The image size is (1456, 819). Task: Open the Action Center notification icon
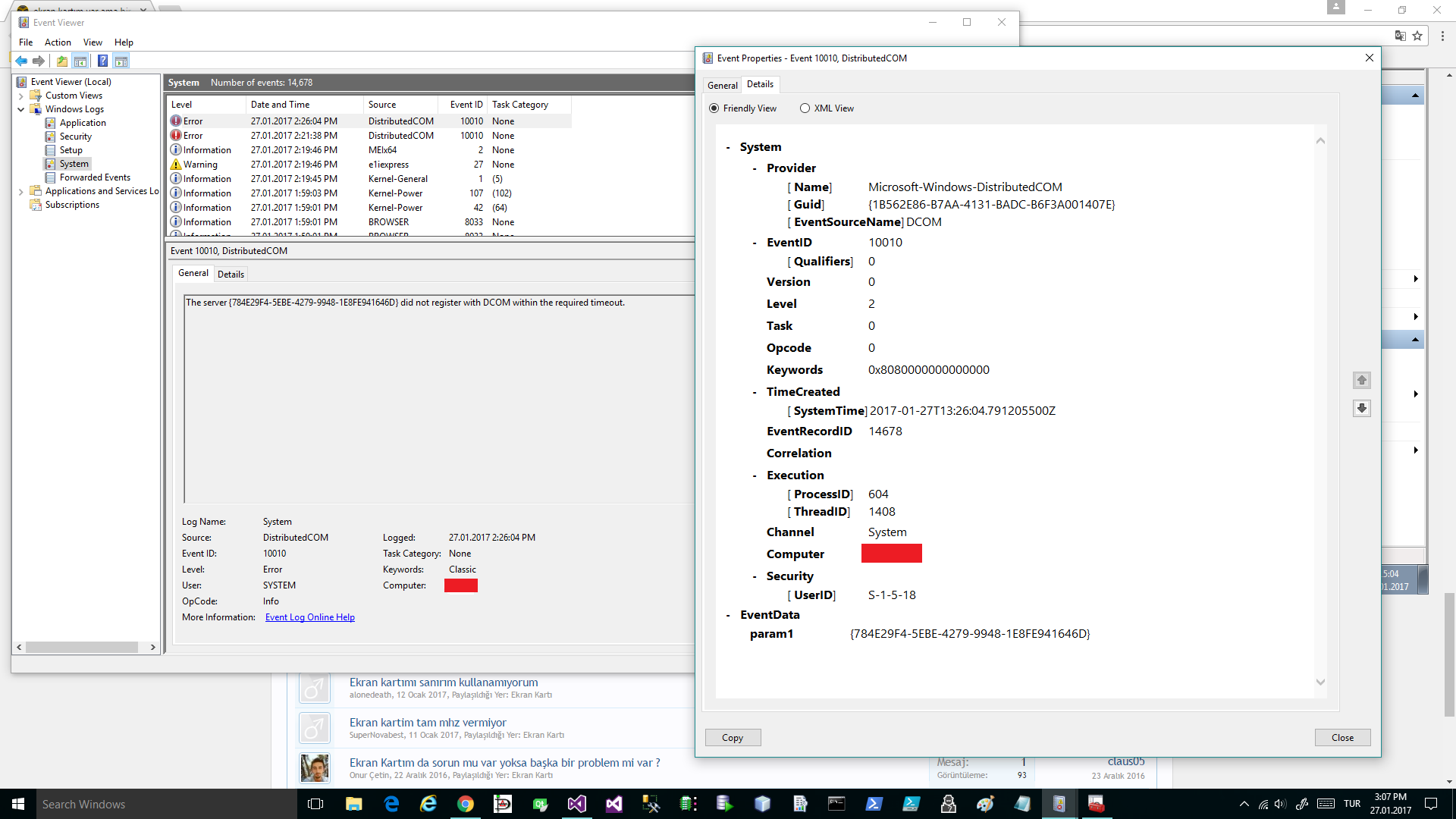(x=1431, y=804)
